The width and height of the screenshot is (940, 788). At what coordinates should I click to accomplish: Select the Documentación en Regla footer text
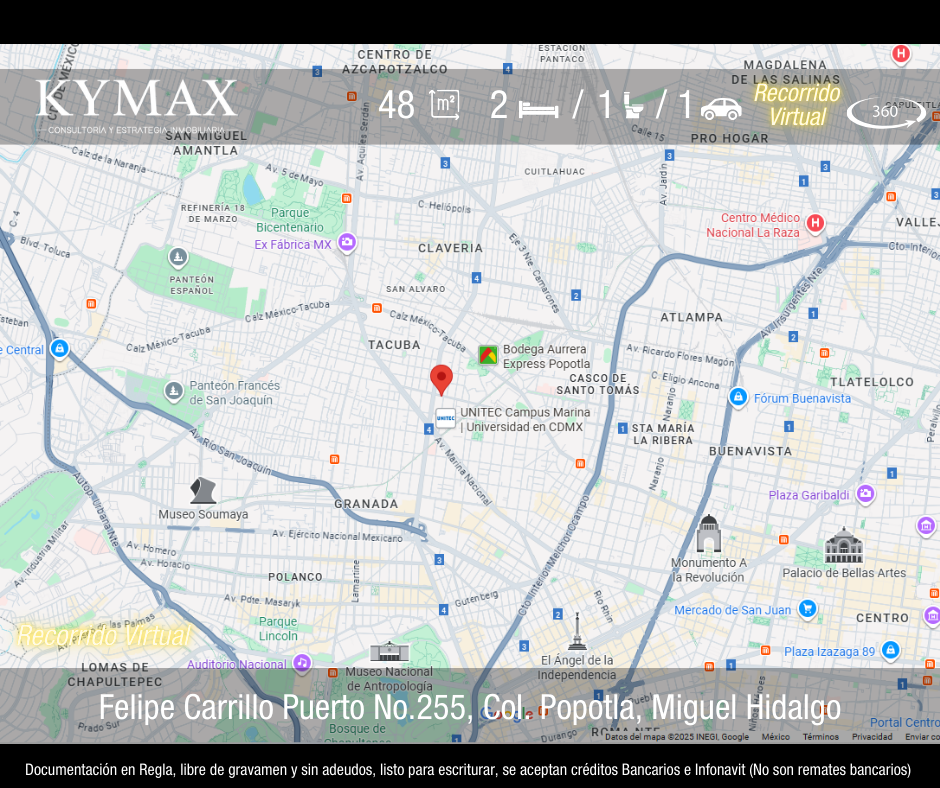(467, 769)
